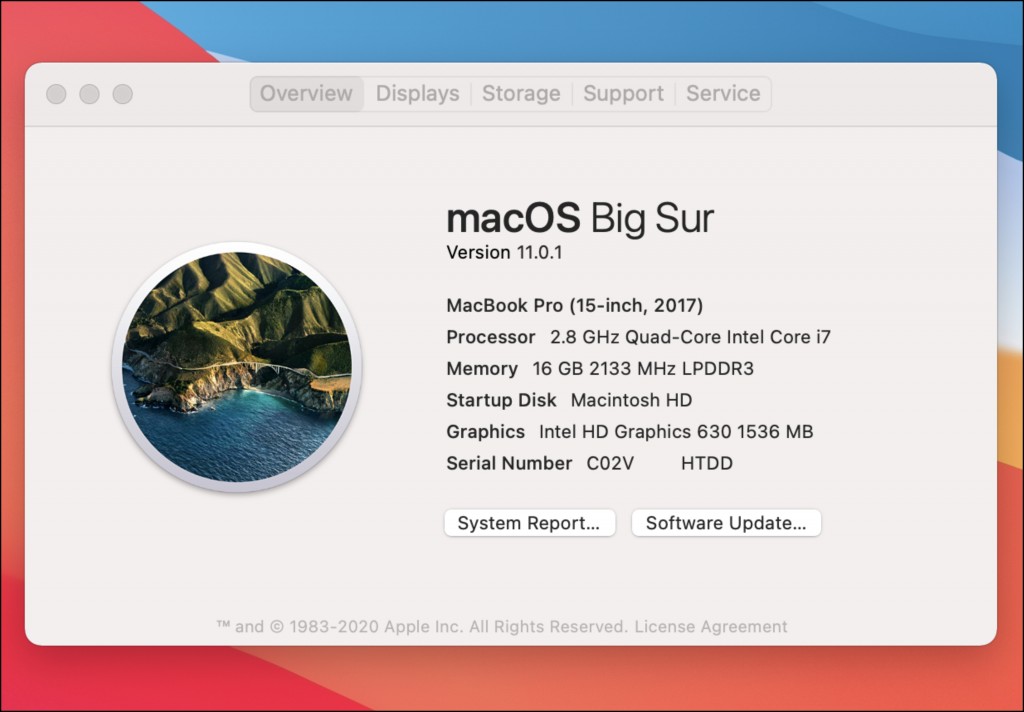Click the memory value 16 GB 2133 MHz LPDDR3
The height and width of the screenshot is (712, 1024).
coord(643,369)
